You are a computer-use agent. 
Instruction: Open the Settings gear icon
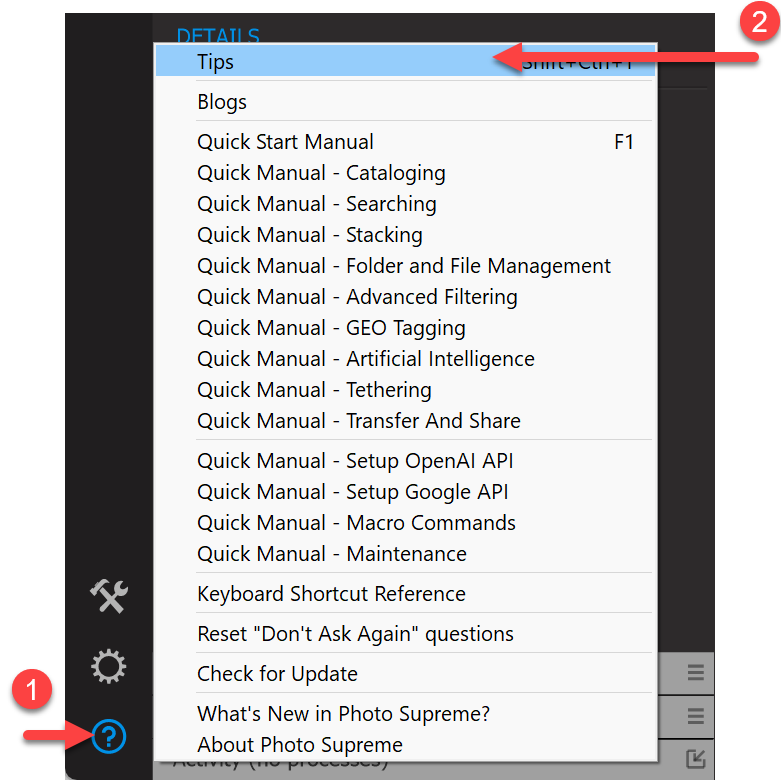click(109, 666)
